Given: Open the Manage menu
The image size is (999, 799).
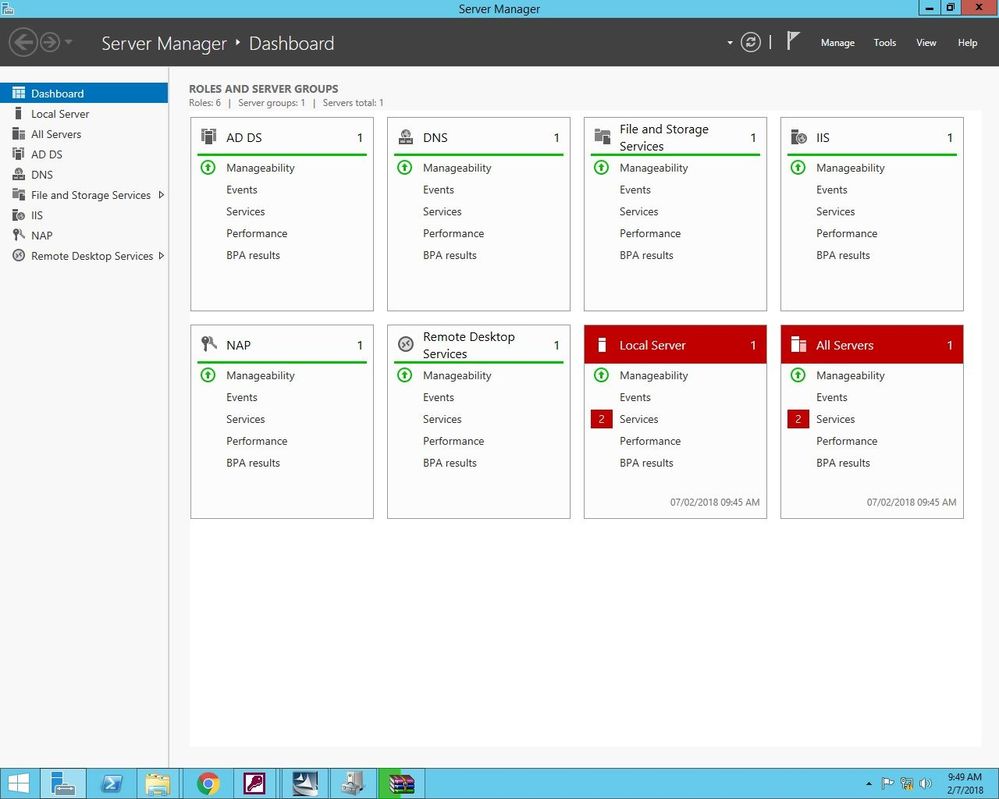Looking at the screenshot, I should pos(837,43).
